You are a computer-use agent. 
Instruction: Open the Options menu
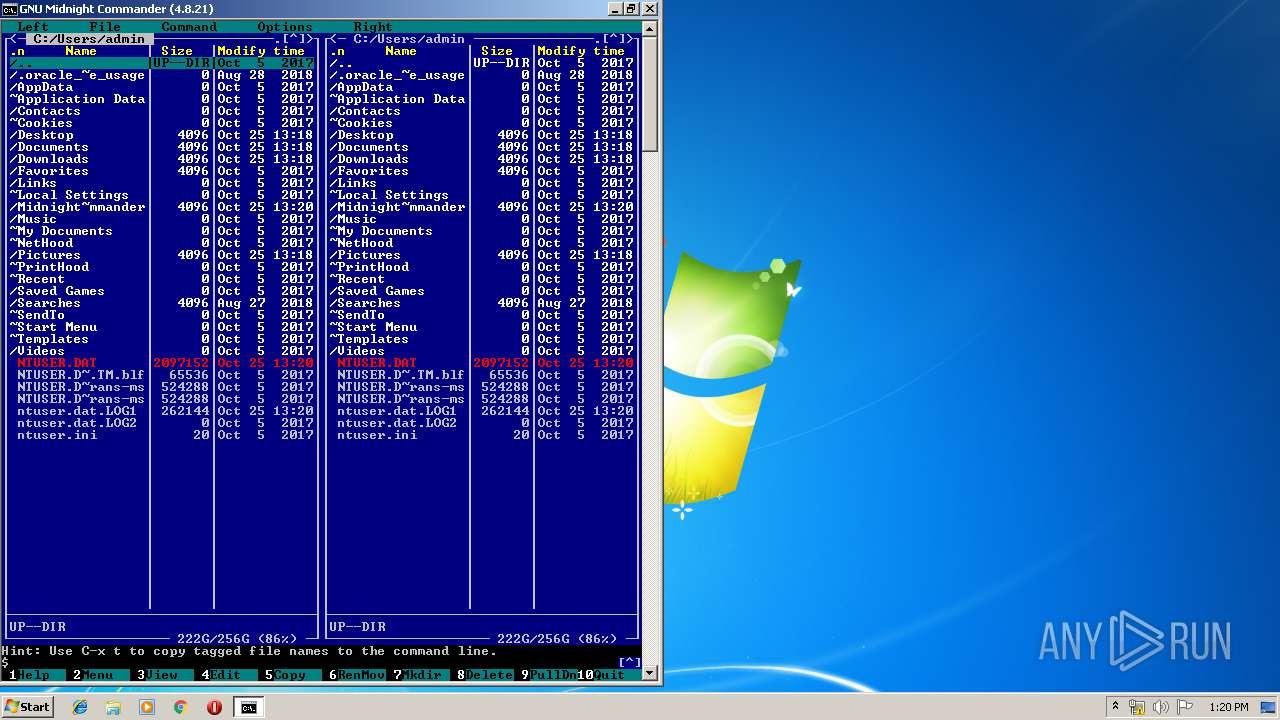285,27
